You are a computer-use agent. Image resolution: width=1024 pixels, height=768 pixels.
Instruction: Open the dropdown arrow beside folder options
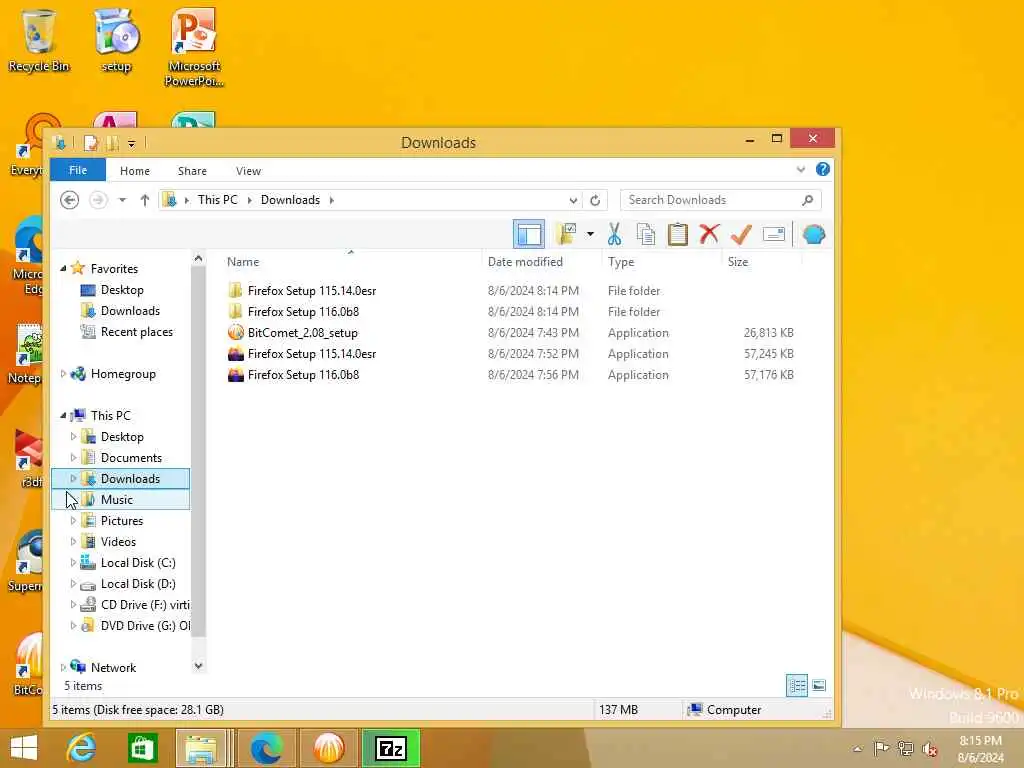tap(590, 234)
